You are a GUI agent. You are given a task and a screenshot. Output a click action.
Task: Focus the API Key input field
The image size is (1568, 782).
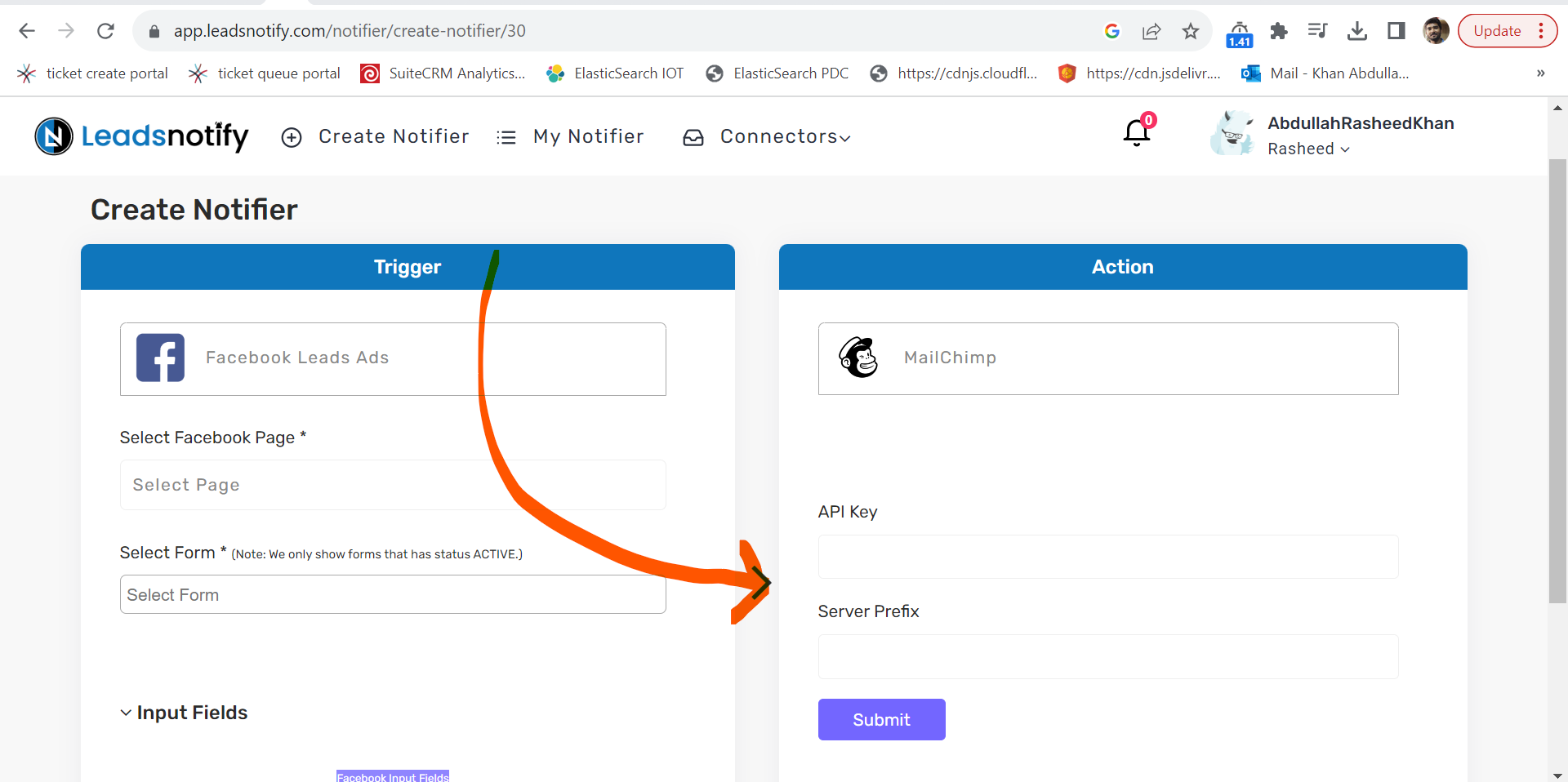1108,557
